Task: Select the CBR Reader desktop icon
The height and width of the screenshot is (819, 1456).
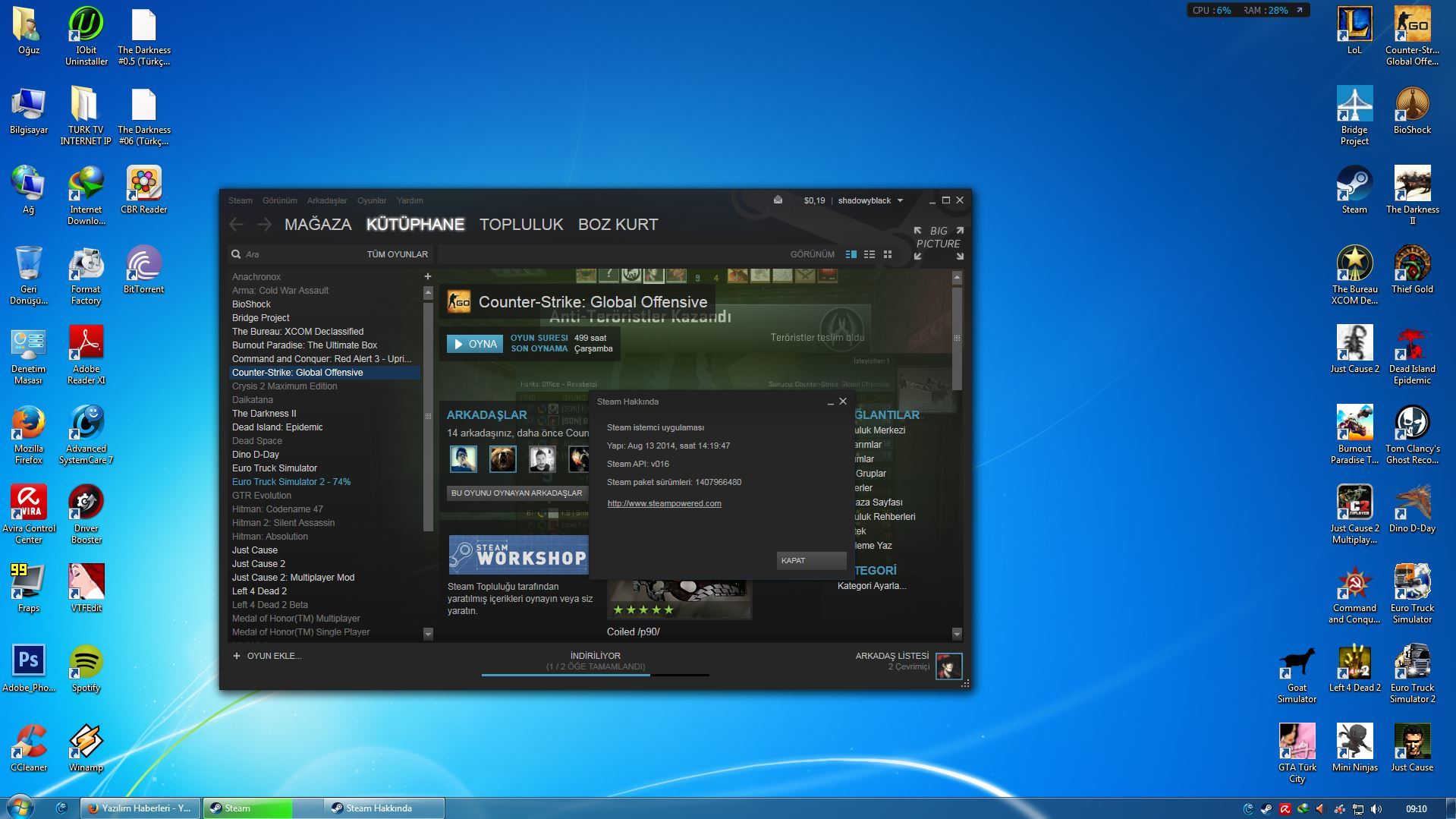Action: click(143, 190)
